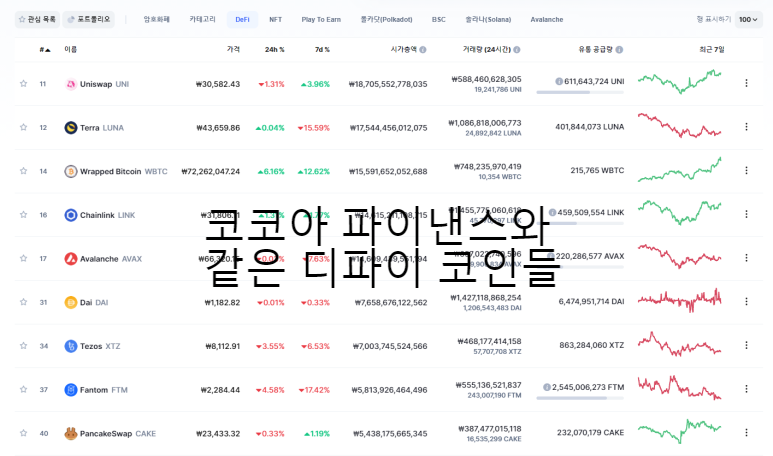Open info tooltip for 24h volume column

point(517,50)
